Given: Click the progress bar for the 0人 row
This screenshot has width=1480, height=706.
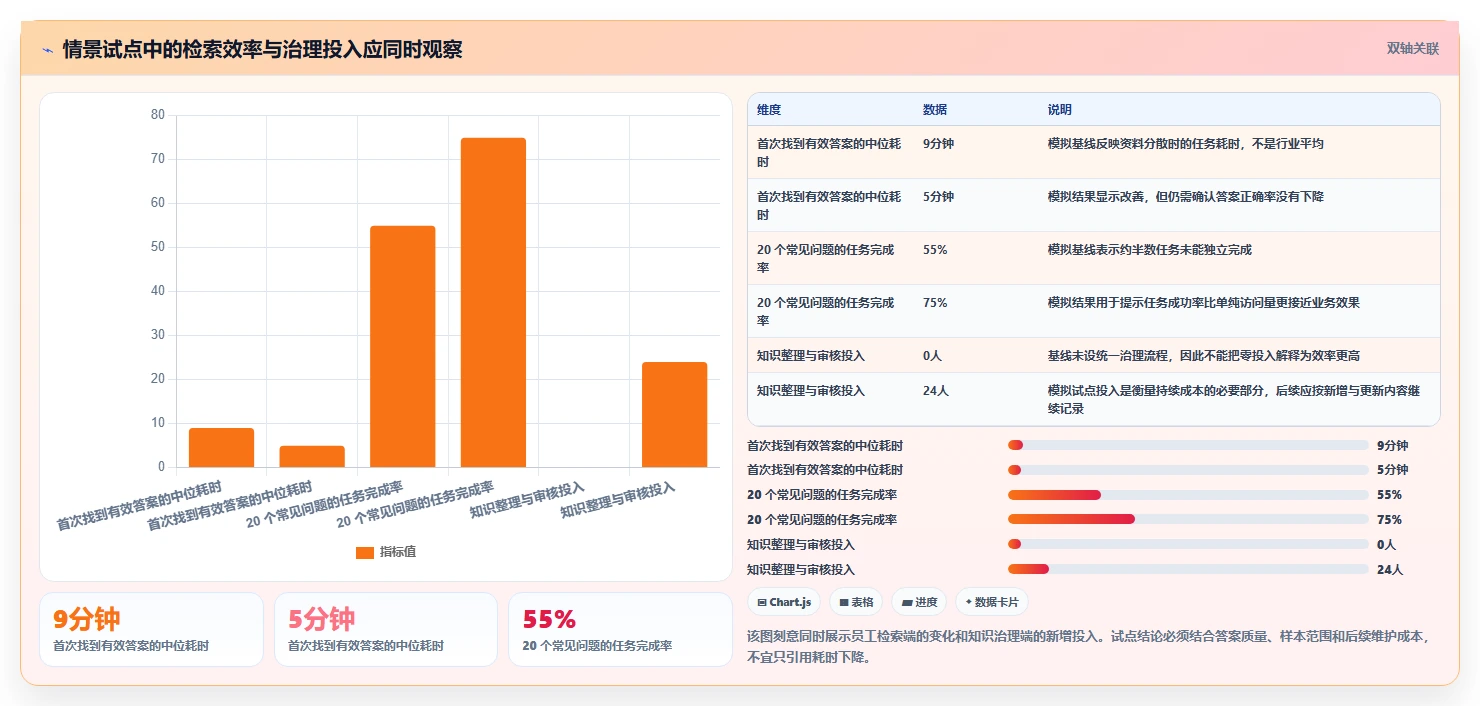Looking at the screenshot, I should 1188,545.
